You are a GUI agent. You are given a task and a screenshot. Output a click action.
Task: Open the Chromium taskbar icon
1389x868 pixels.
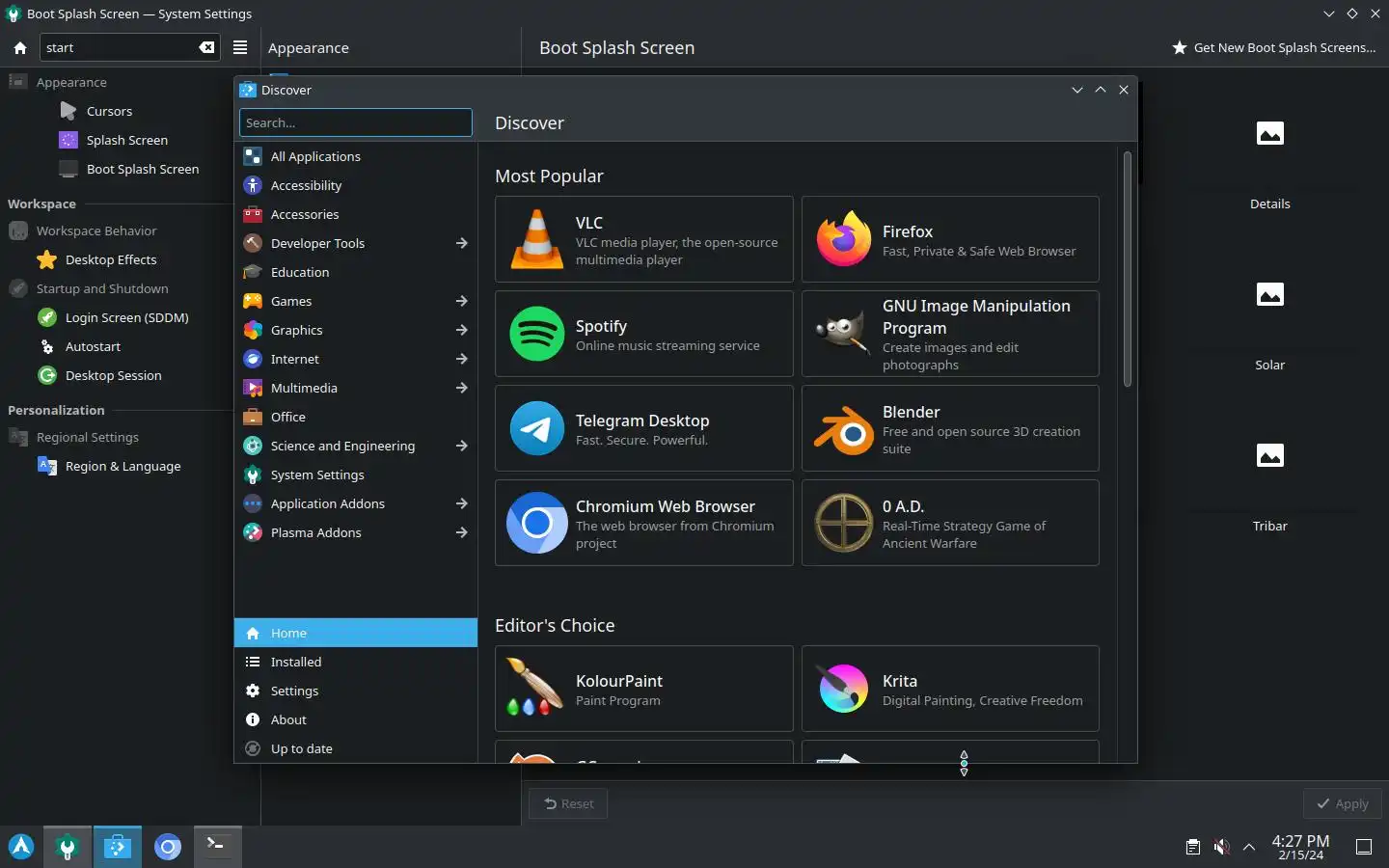coord(168,847)
